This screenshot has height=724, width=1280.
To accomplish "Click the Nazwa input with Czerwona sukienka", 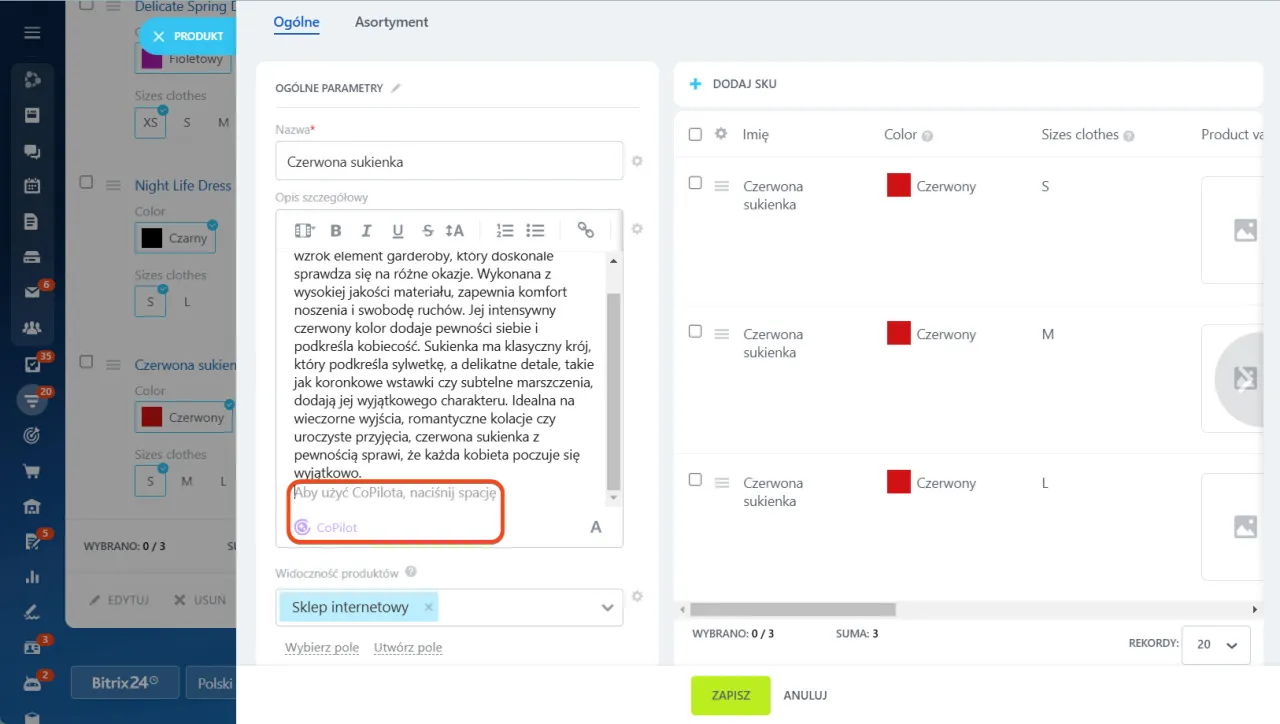I will (449, 161).
